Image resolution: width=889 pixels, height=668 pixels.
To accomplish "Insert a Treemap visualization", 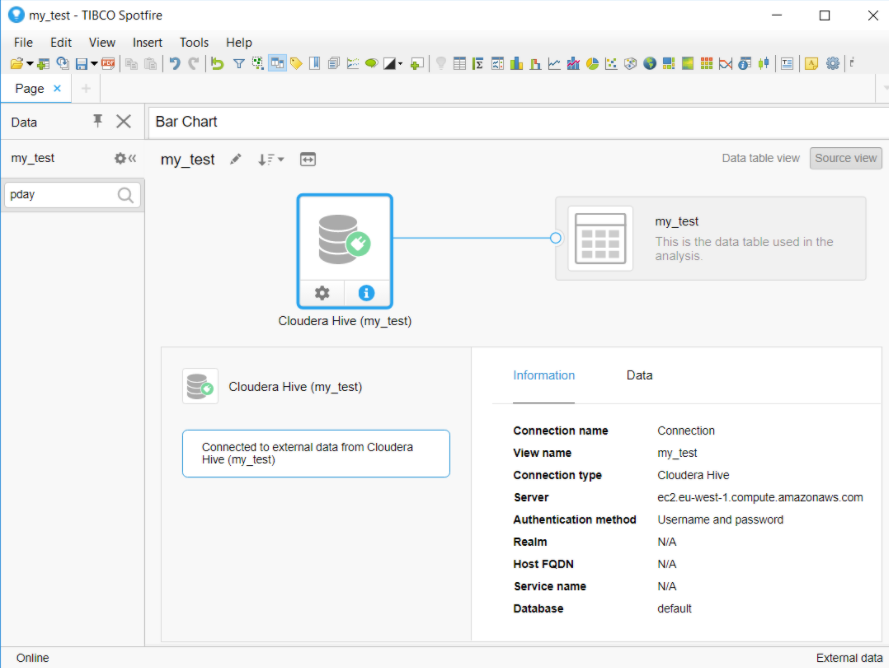I will pyautogui.click(x=669, y=64).
